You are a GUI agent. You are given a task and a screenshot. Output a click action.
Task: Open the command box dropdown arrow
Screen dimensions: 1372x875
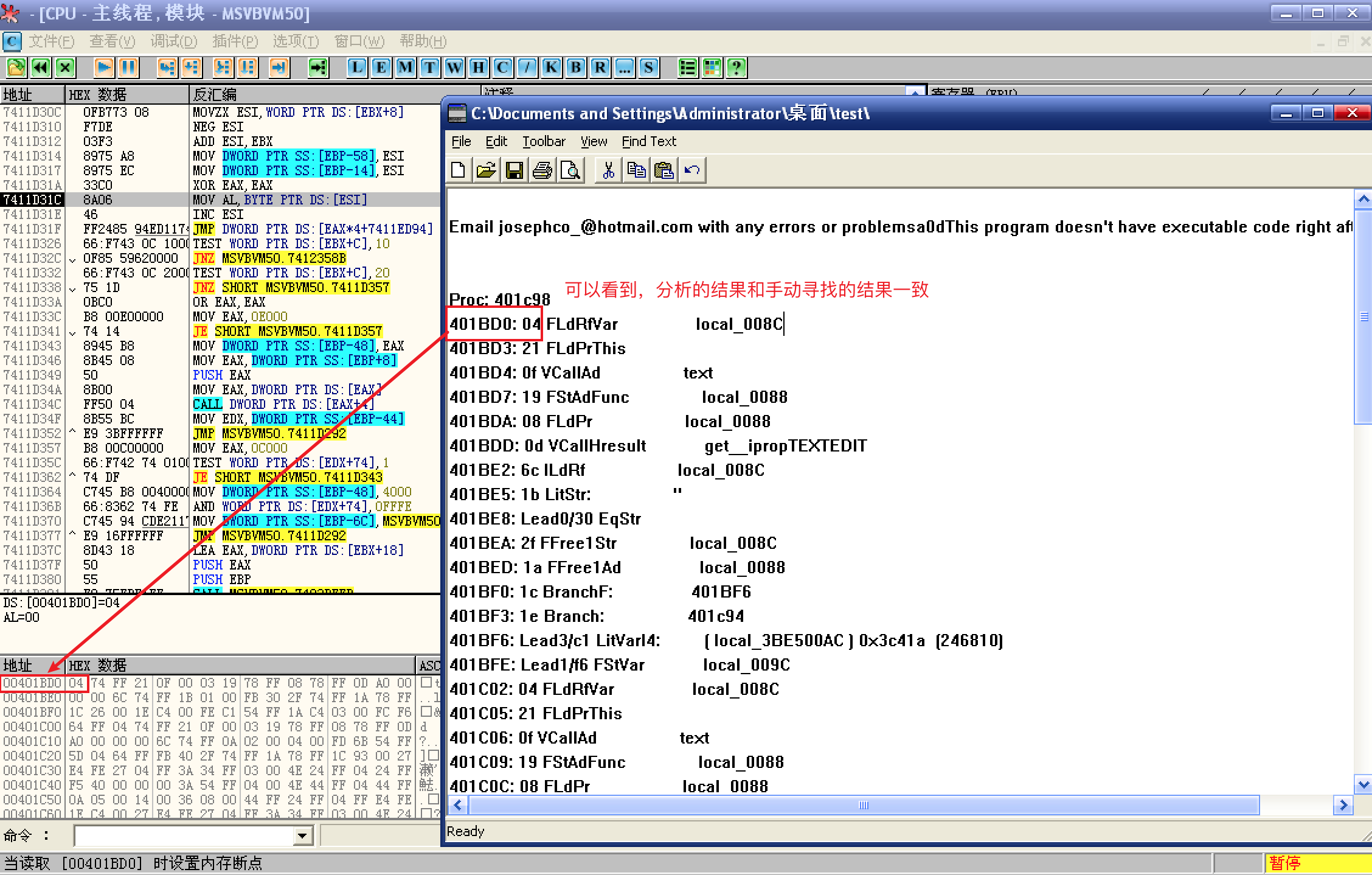302,835
